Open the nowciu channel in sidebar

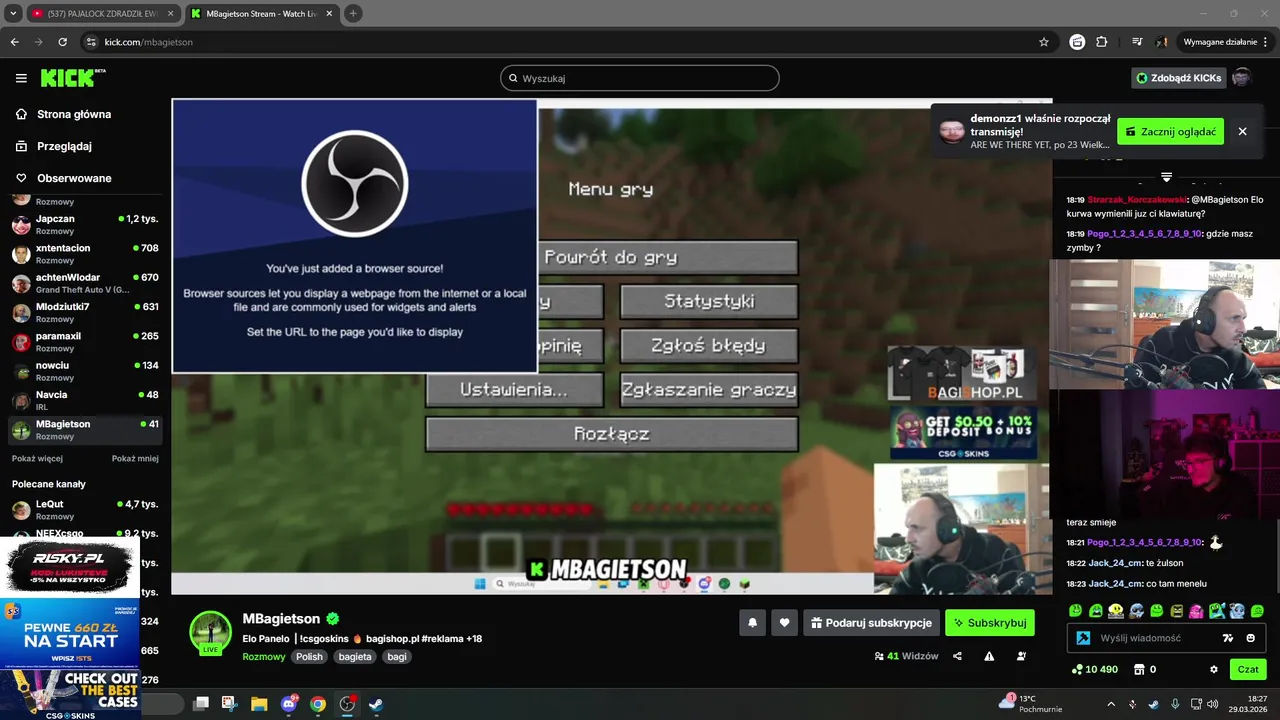click(85, 371)
